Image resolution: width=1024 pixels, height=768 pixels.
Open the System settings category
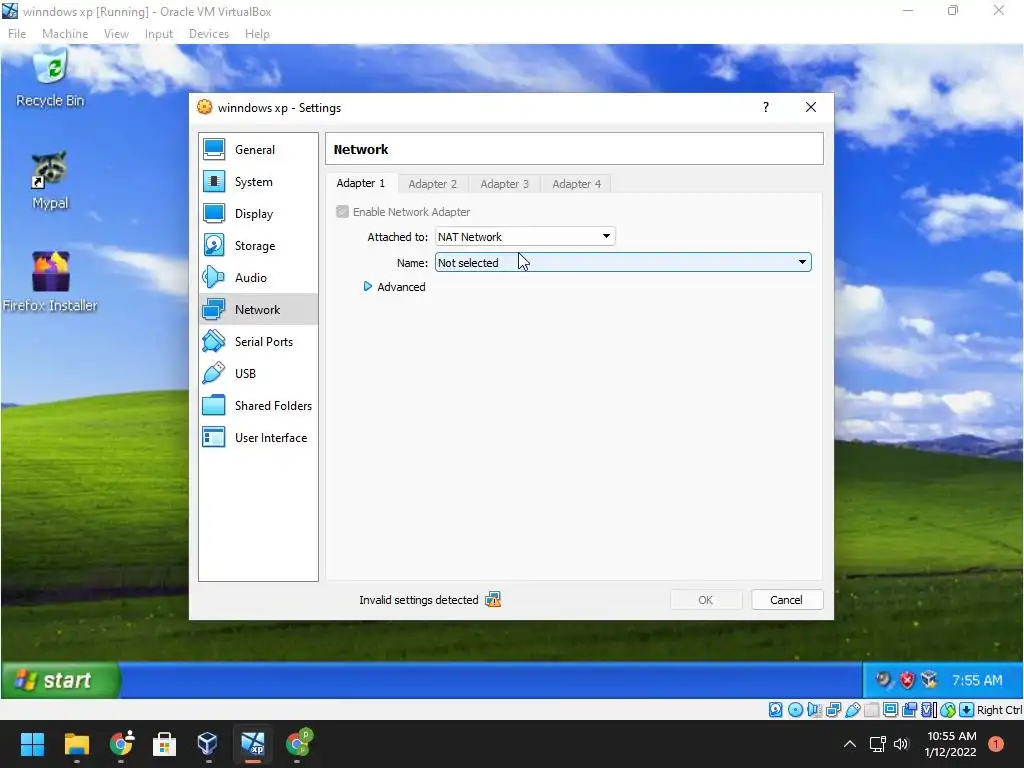pos(258,182)
